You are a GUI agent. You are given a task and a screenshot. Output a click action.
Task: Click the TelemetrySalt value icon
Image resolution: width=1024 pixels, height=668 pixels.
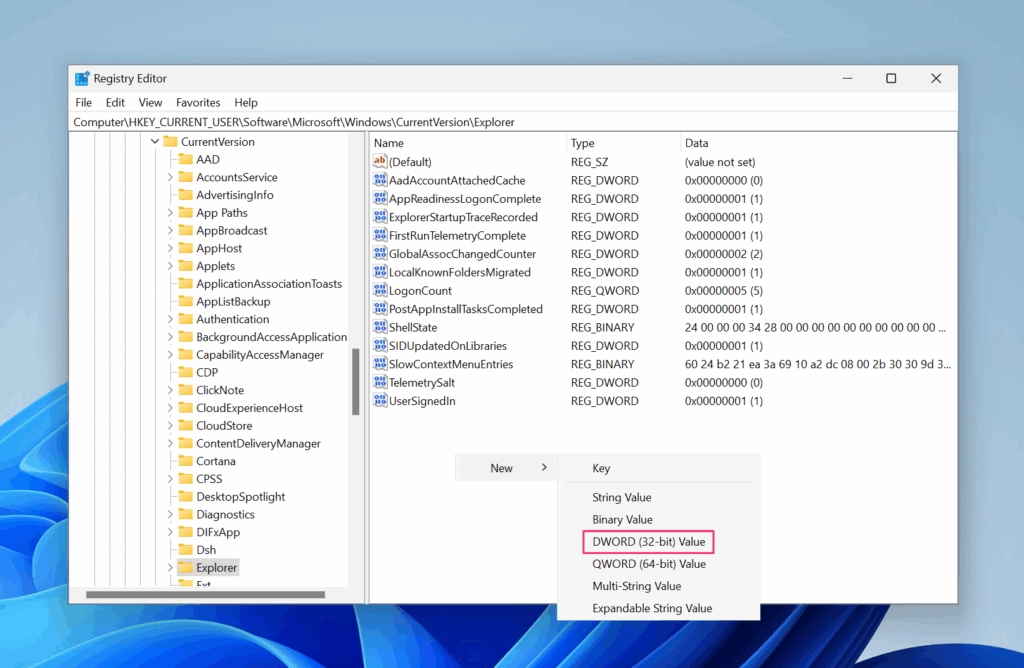[380, 382]
